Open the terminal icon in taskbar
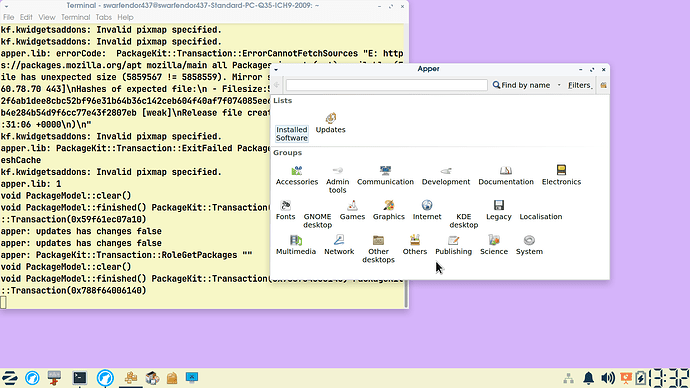 pyautogui.click(x=80, y=378)
